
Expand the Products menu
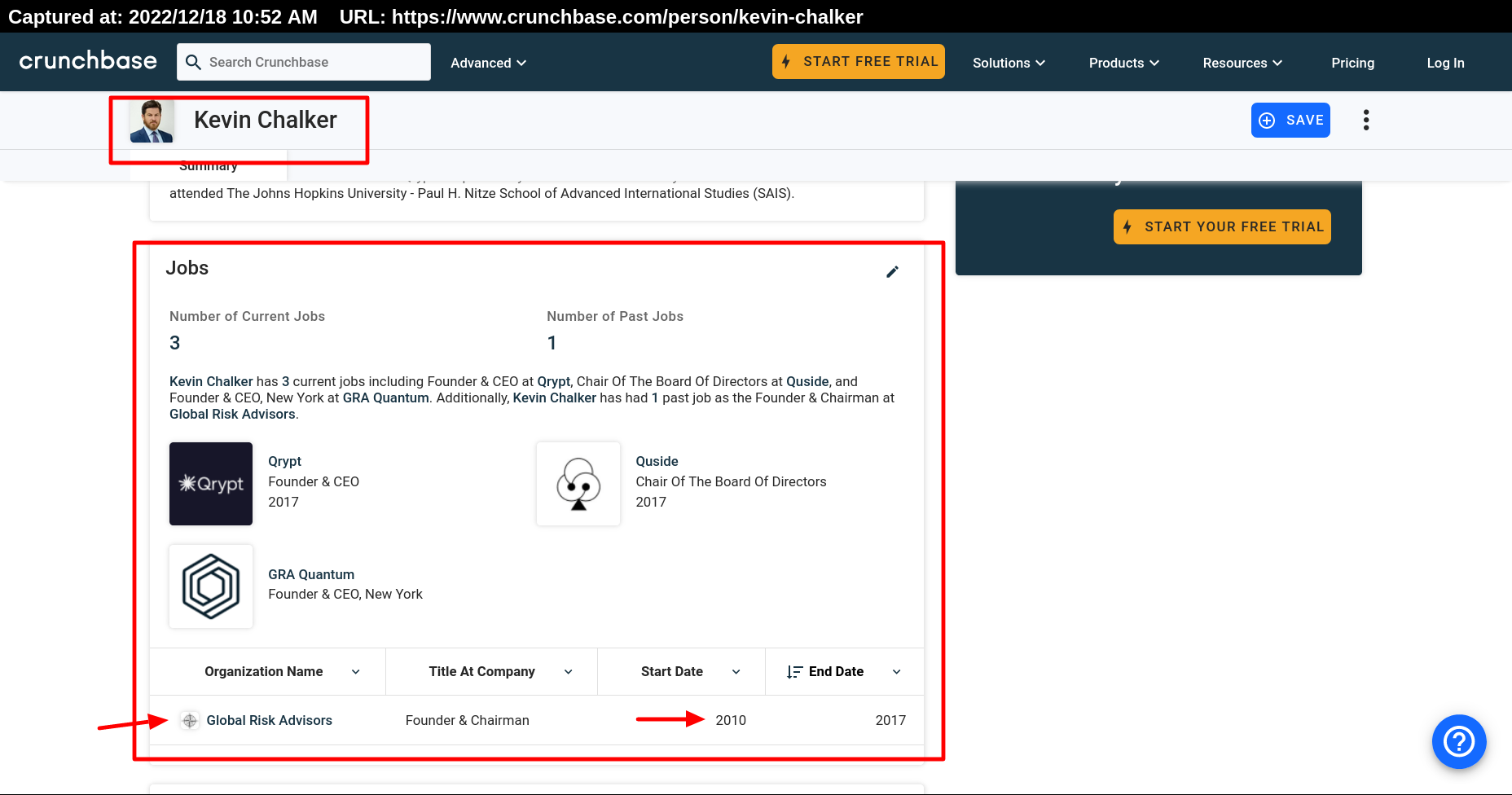click(x=1123, y=63)
